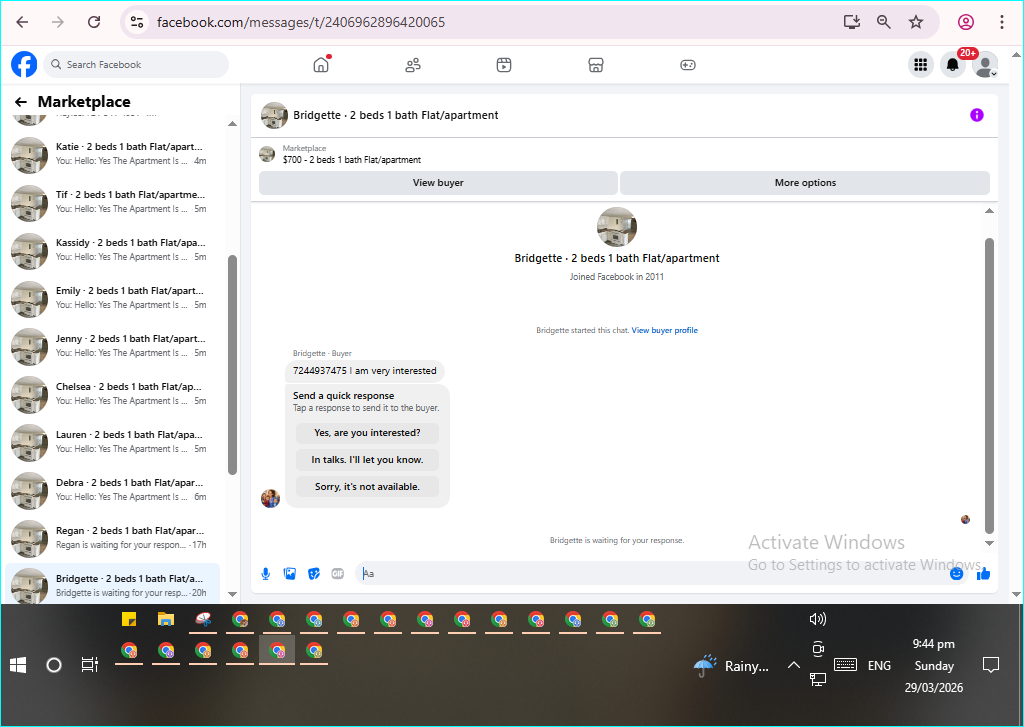Open the purple conversation information icon
Screen dimensions: 1024x727
click(976, 115)
